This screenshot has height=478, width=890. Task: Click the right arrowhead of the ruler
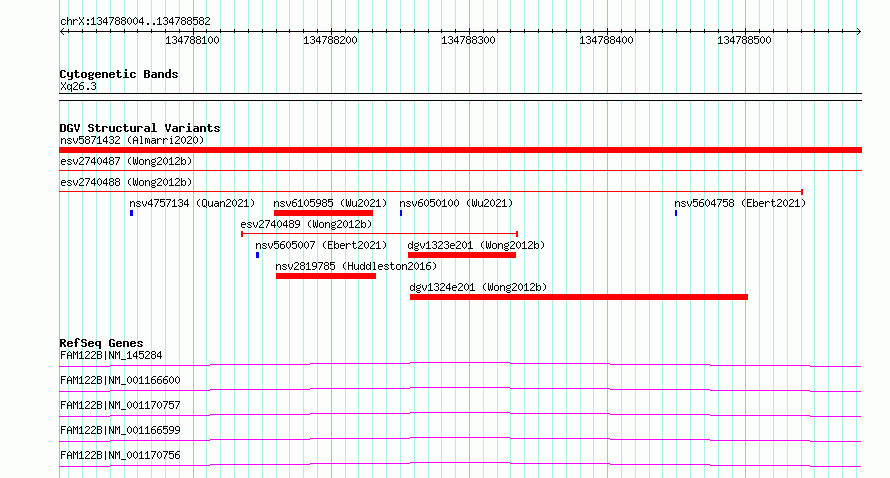pyautogui.click(x=859, y=32)
